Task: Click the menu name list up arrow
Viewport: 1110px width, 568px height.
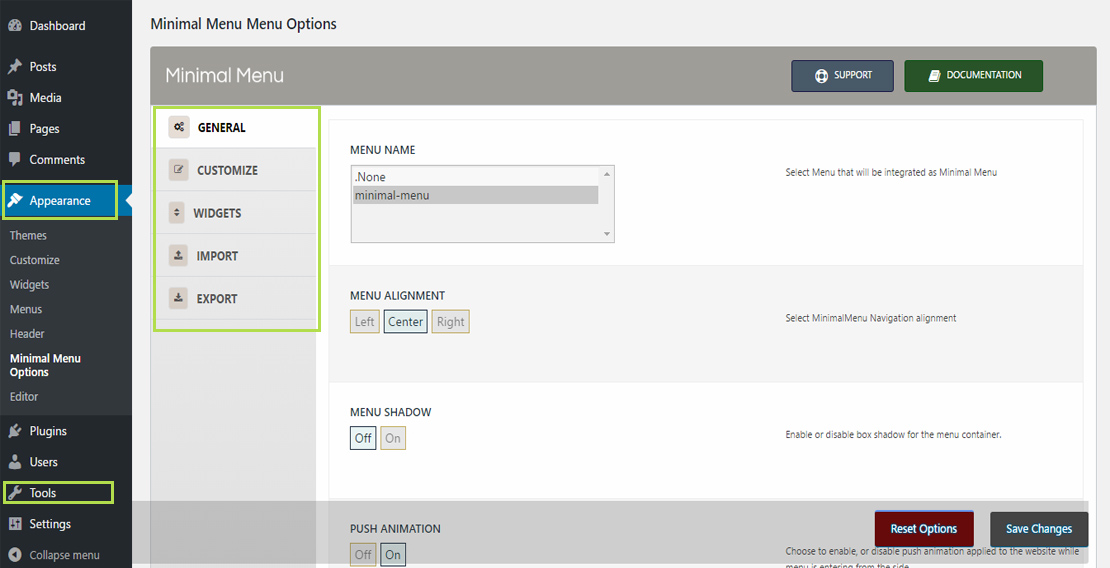Action: [607, 174]
